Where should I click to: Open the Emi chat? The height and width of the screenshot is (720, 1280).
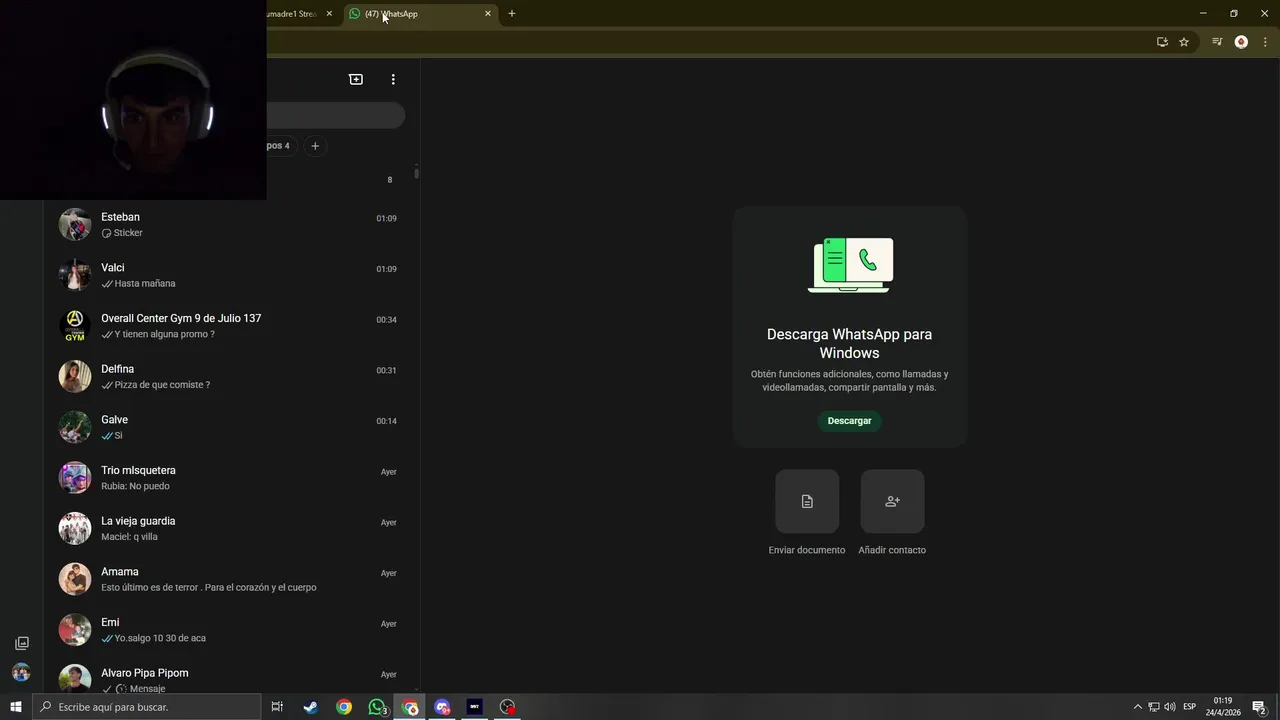pos(232,630)
